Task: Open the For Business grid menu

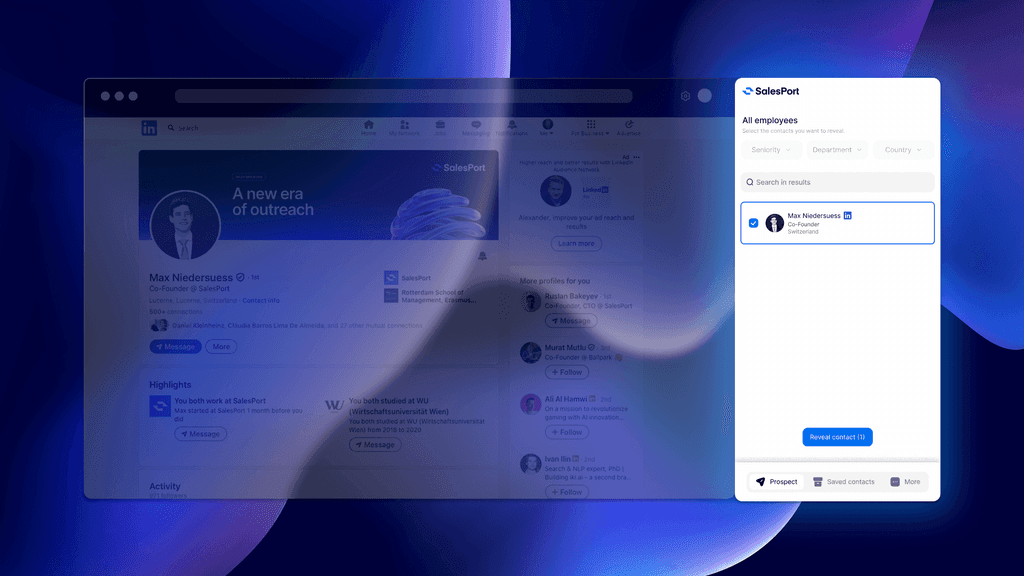Action: 590,128
